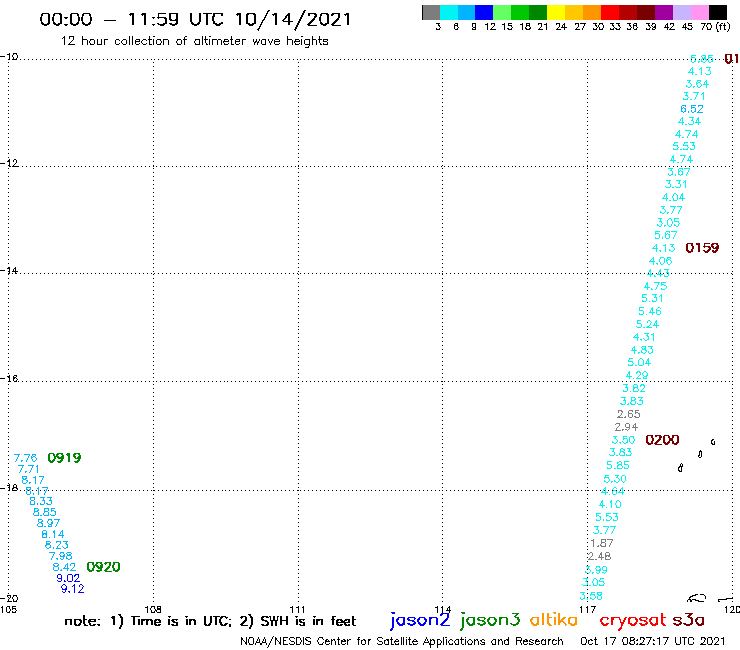
Task: Click blue wave height value 9.02
Action: click(x=68, y=578)
